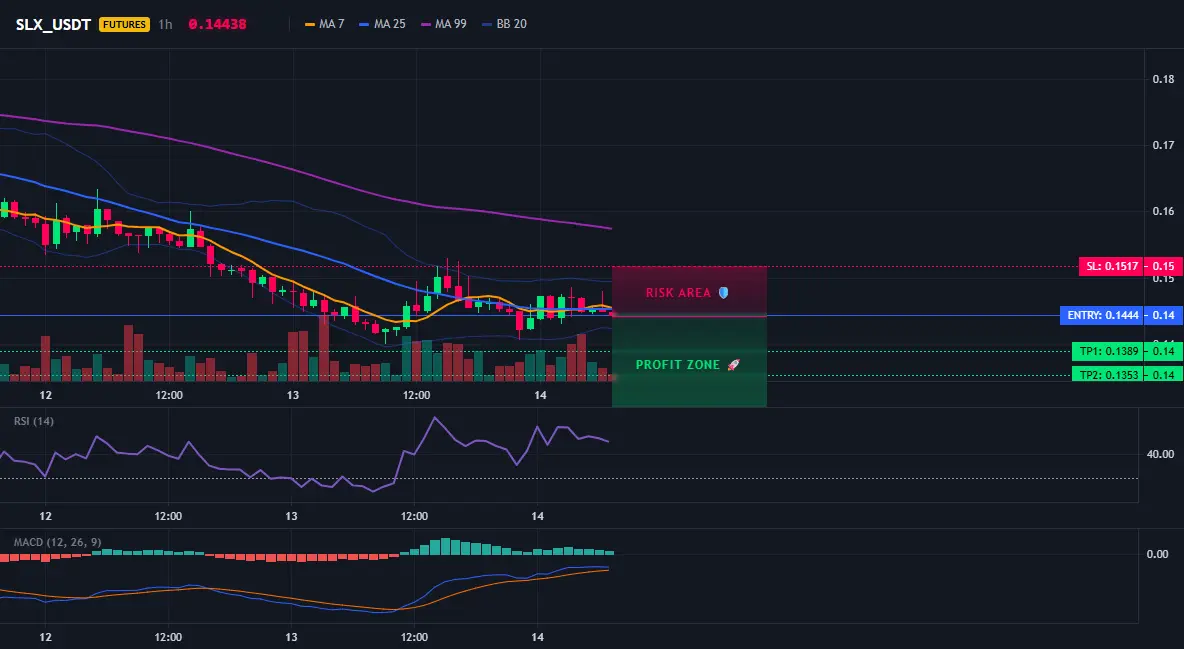The image size is (1184, 649).
Task: Click the MACD (12, 26, 9) indicator label
Action: point(57,542)
